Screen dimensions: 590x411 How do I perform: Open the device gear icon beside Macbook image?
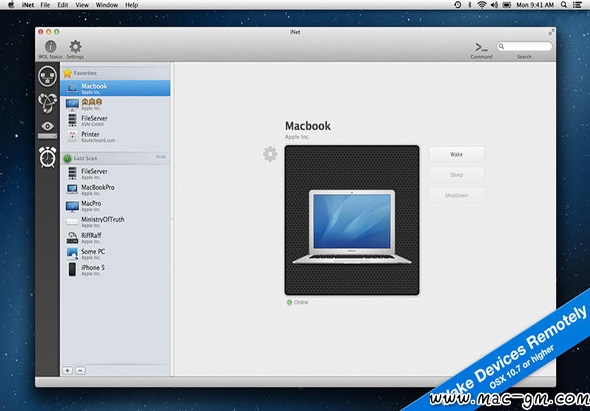(x=270, y=154)
